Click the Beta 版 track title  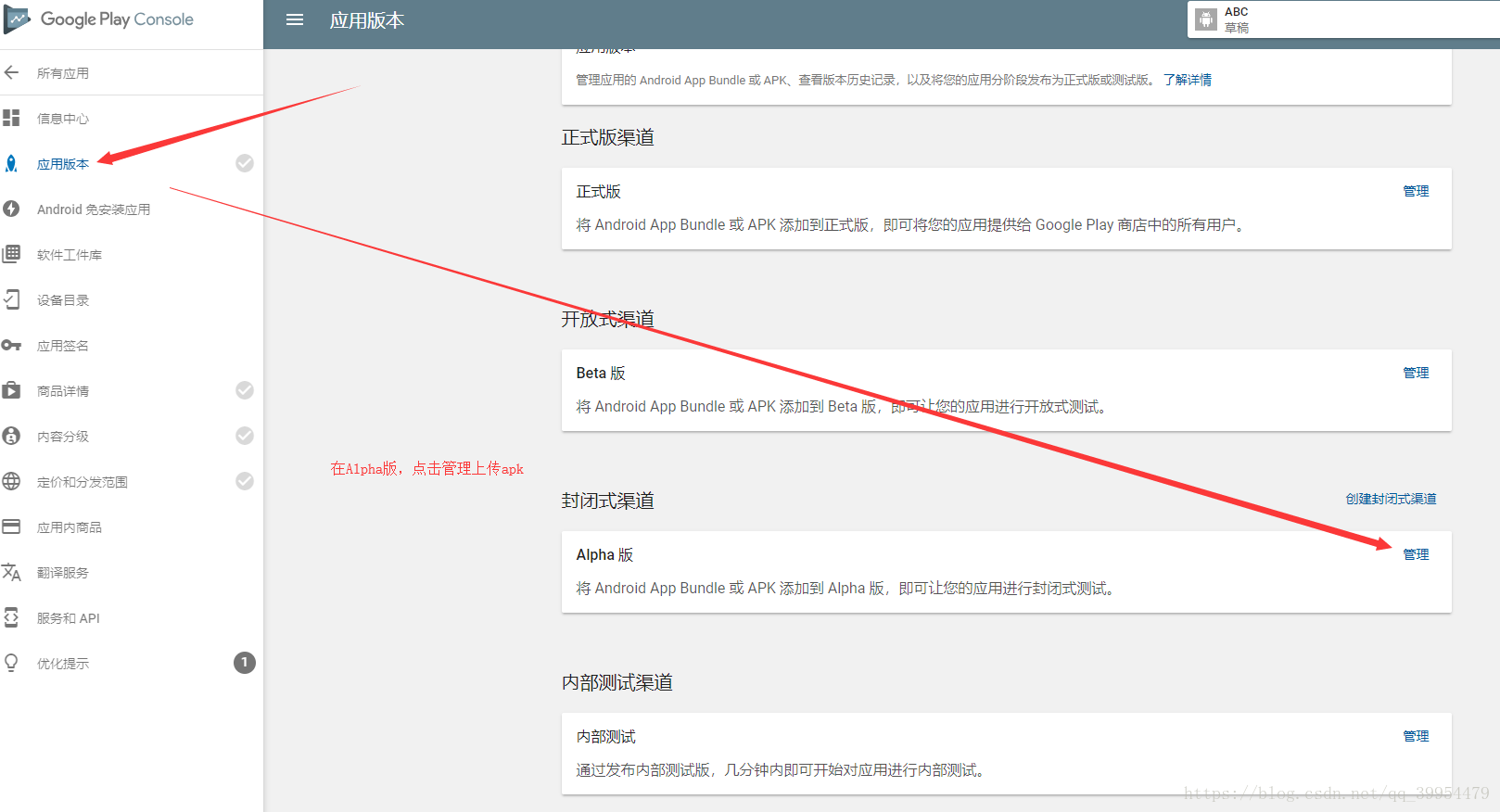(x=601, y=373)
